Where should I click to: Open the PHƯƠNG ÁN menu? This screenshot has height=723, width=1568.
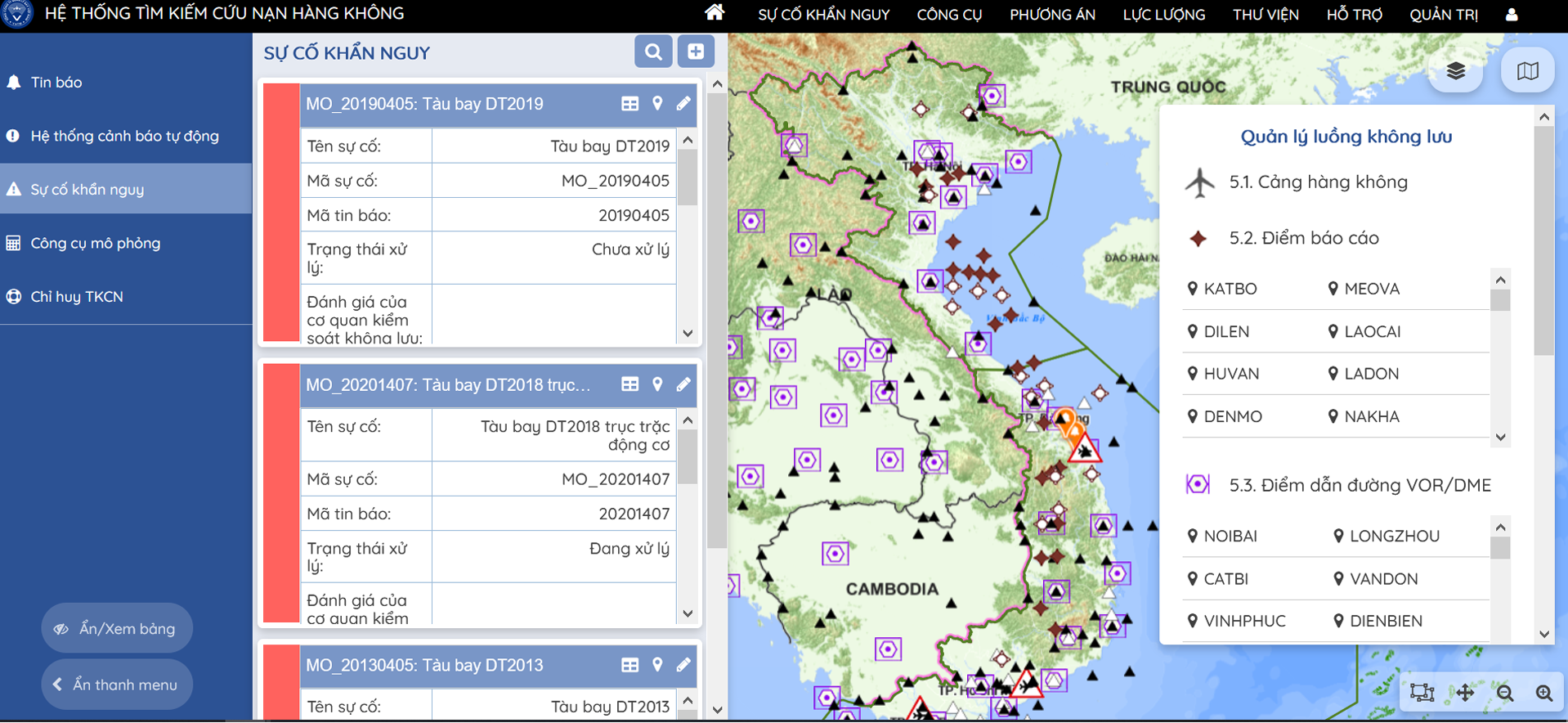(x=1052, y=14)
